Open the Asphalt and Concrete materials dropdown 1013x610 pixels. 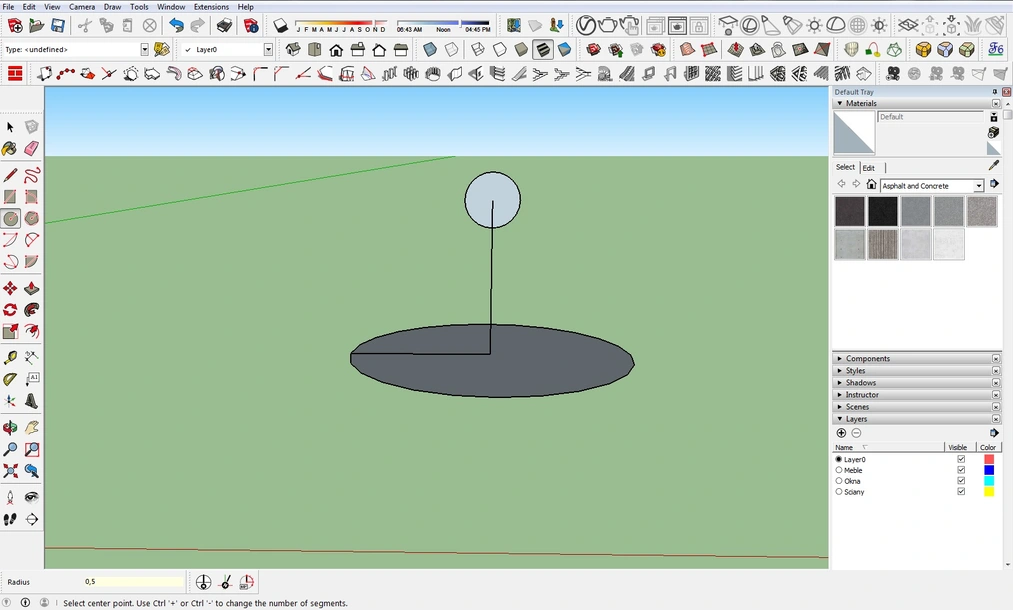(977, 185)
